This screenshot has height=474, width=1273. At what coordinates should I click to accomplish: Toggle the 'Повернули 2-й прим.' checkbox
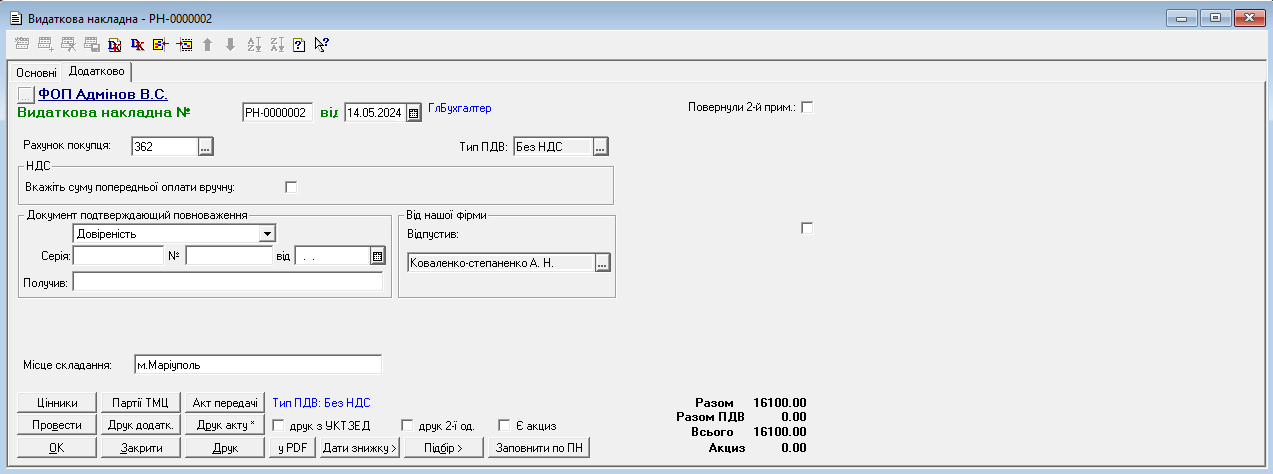coord(807,108)
